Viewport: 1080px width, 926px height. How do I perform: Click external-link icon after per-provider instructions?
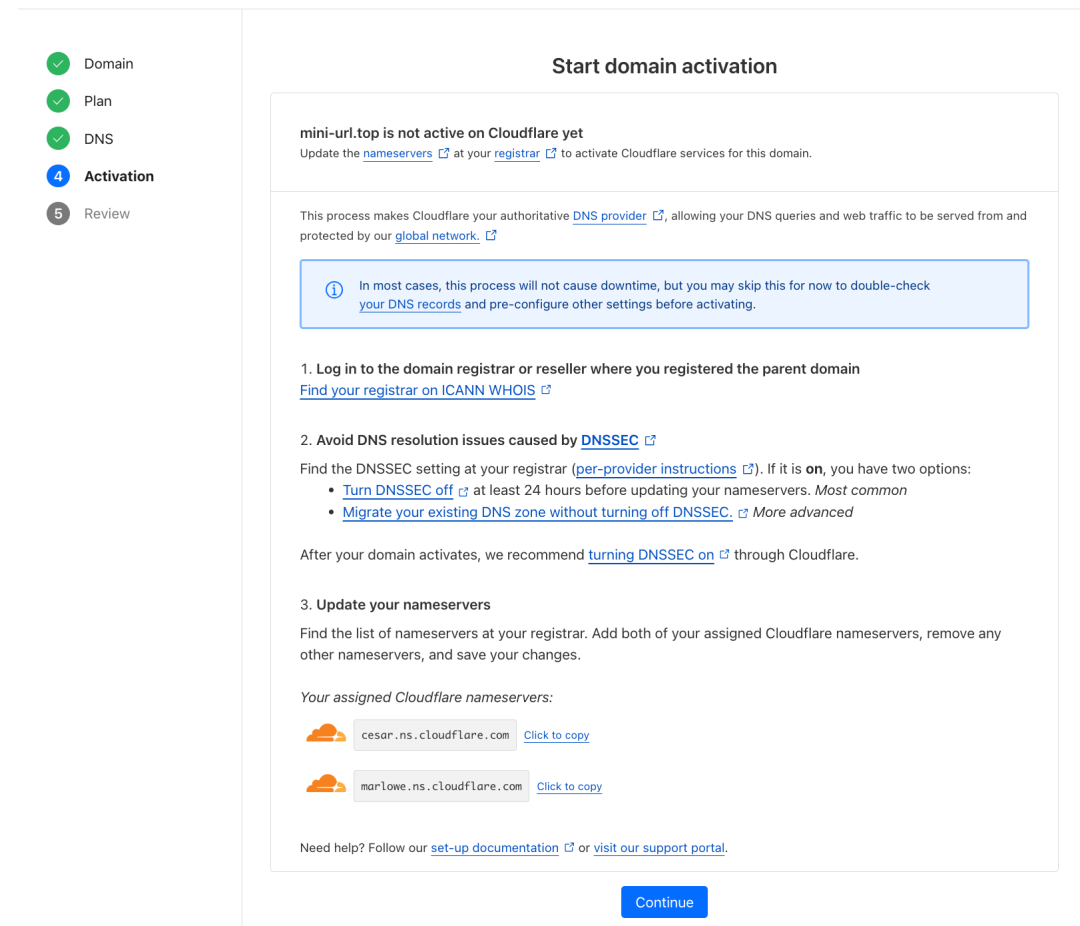click(747, 469)
